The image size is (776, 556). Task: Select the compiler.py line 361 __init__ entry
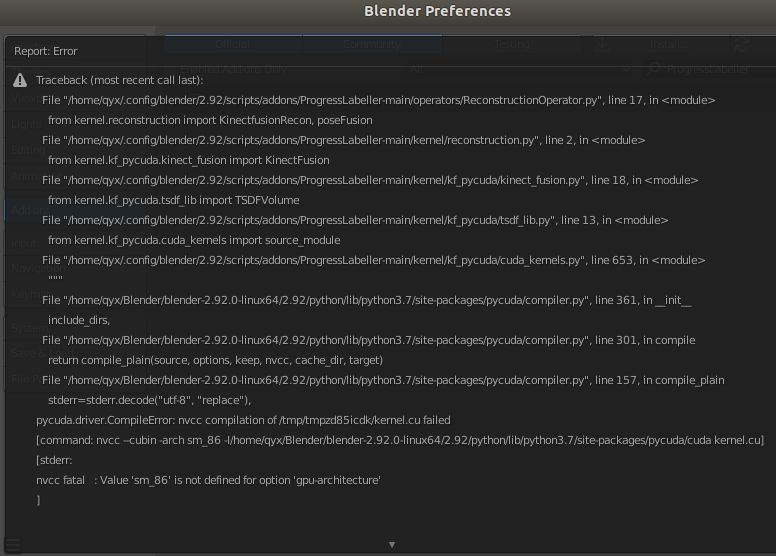coord(367,301)
